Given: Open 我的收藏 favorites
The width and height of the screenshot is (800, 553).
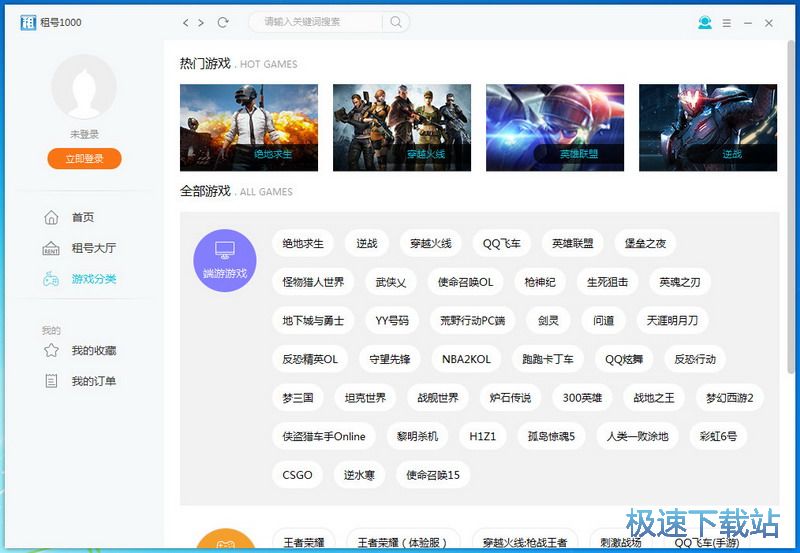Looking at the screenshot, I should pos(93,351).
